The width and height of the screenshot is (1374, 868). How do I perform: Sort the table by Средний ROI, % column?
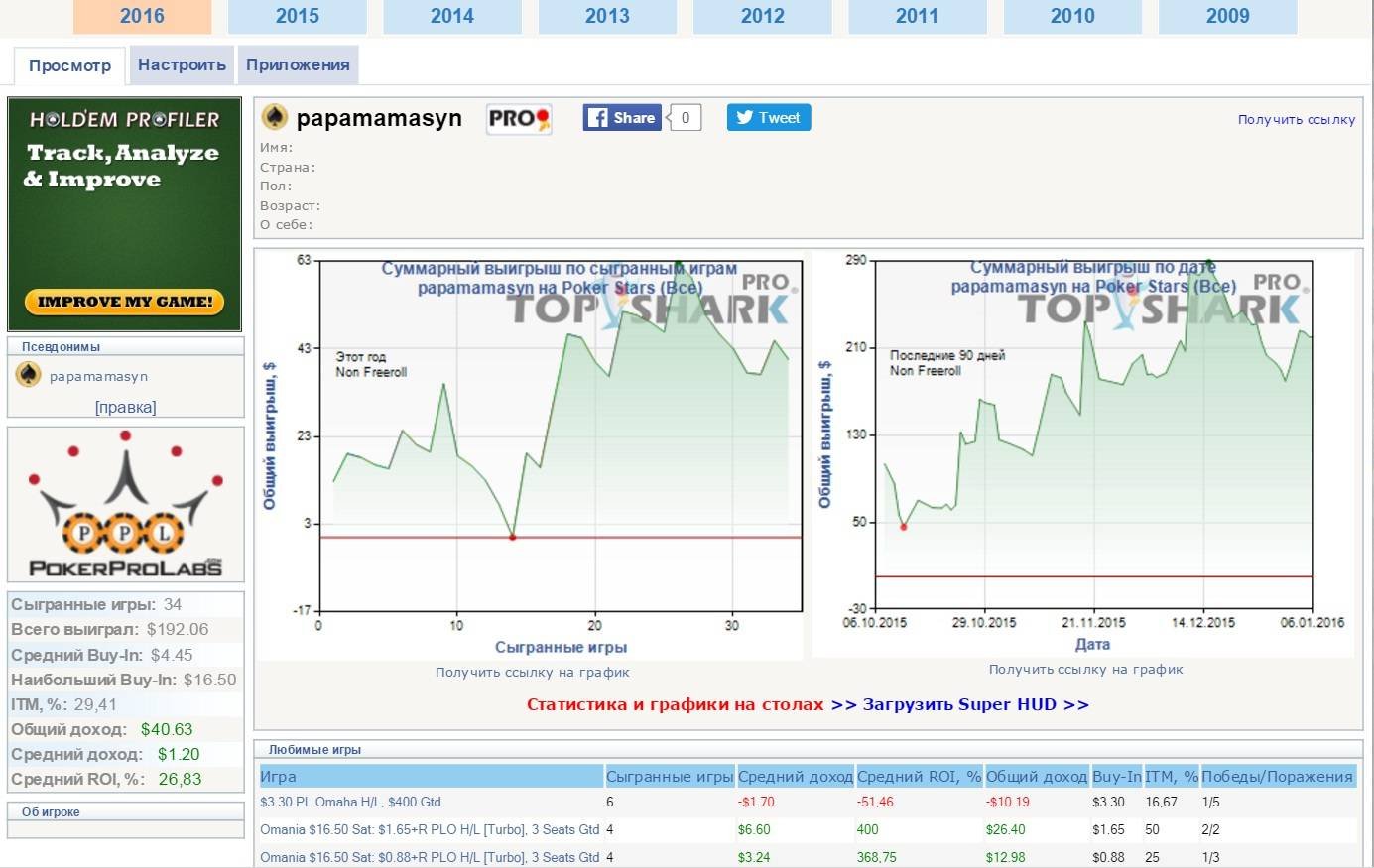(x=919, y=776)
